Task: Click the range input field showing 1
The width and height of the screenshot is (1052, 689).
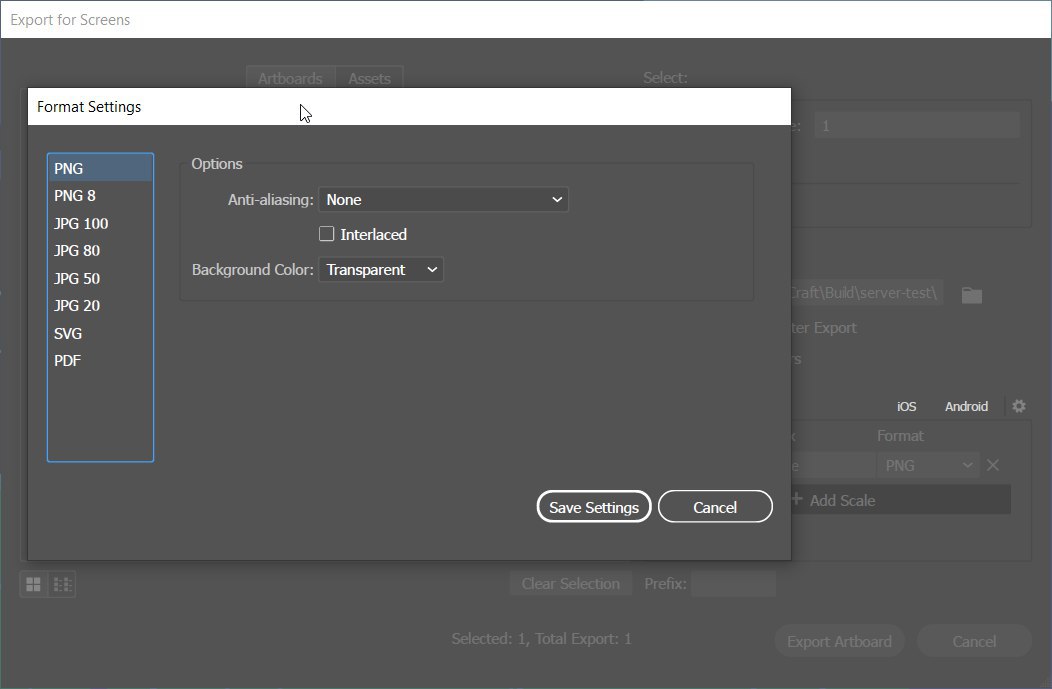Action: [917, 125]
